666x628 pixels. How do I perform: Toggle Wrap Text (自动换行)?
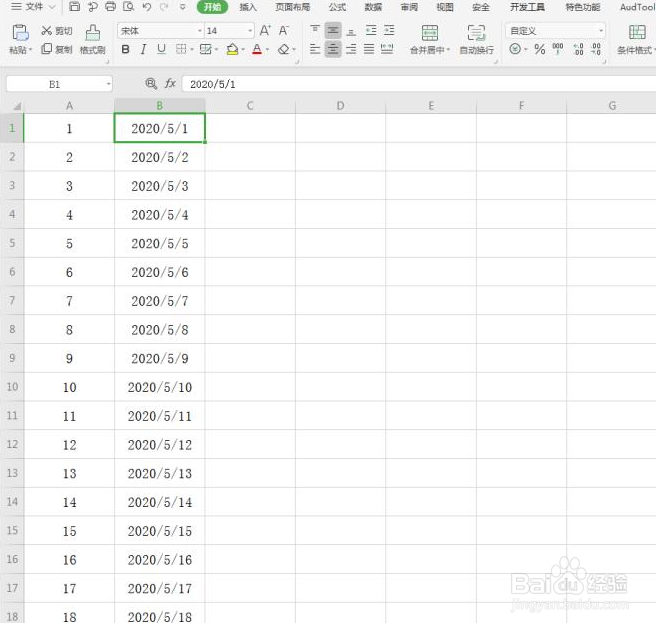point(477,39)
